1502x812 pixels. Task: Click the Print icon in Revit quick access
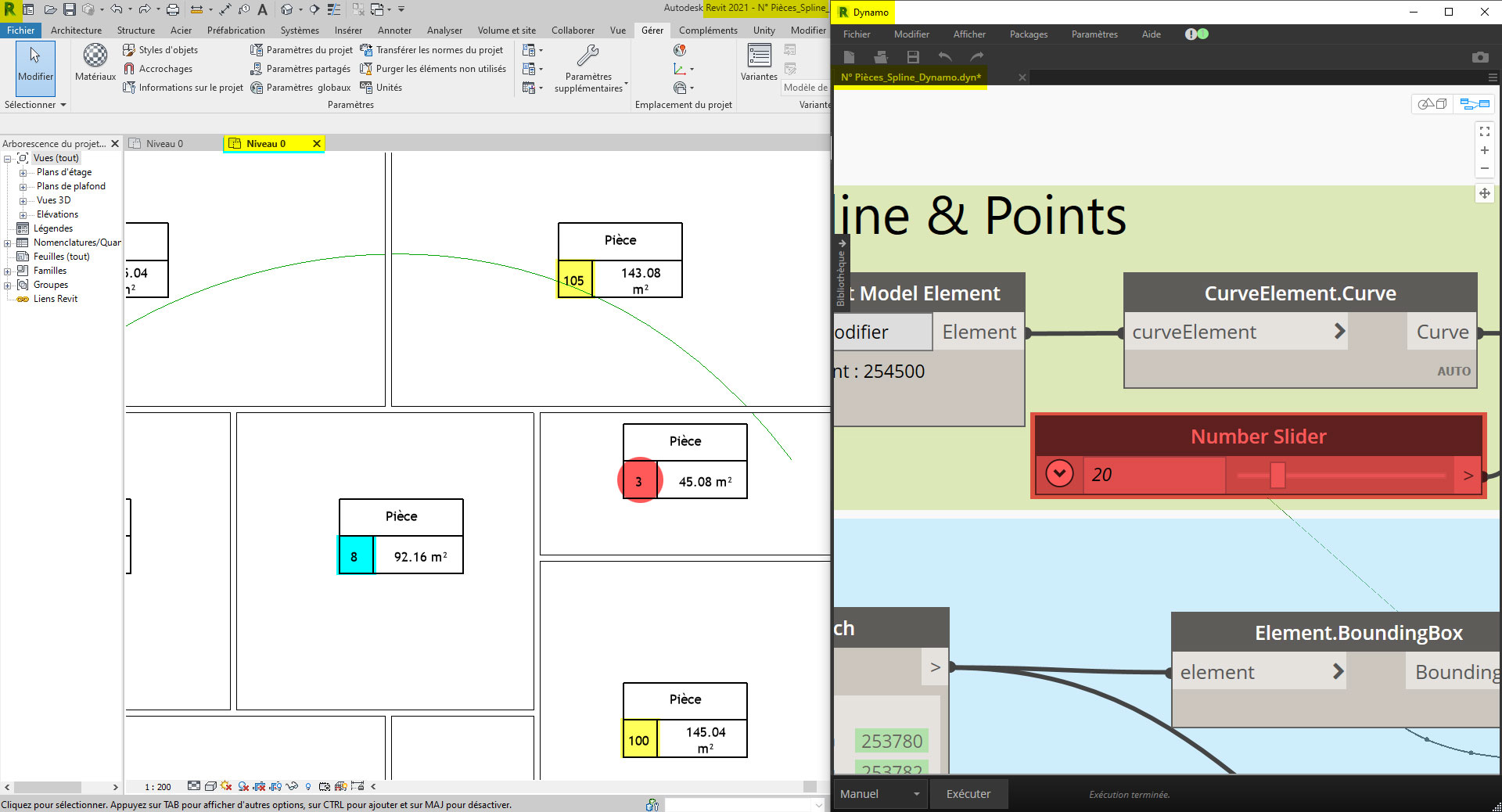click(173, 9)
